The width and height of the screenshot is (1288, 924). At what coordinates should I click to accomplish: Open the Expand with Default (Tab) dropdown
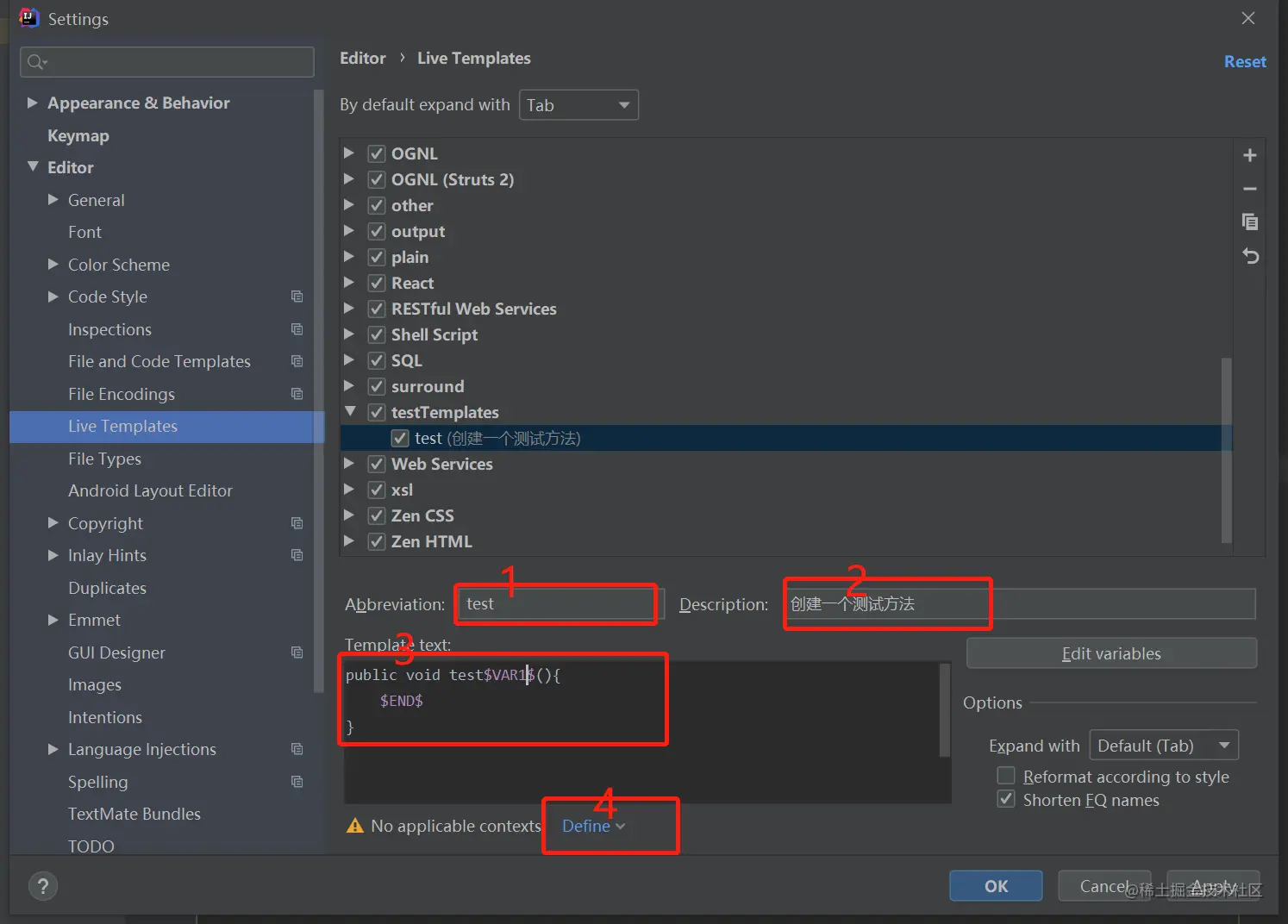tap(1164, 746)
